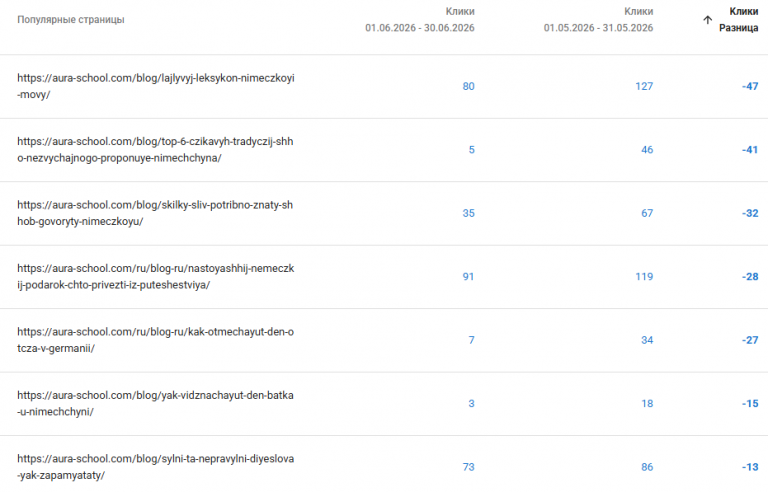Open the lajlyvyj-leksykon-nimeczkoyi-movy page row
Viewport: 768px width, 492px height.
[x=384, y=86]
